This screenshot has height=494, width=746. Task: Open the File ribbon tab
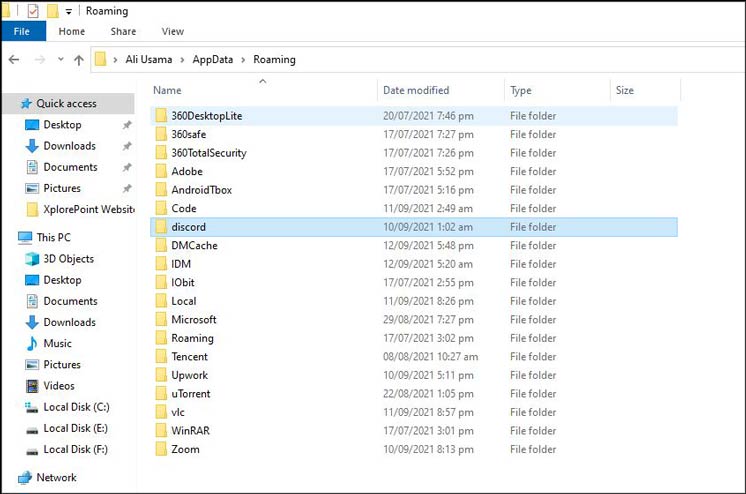22,31
